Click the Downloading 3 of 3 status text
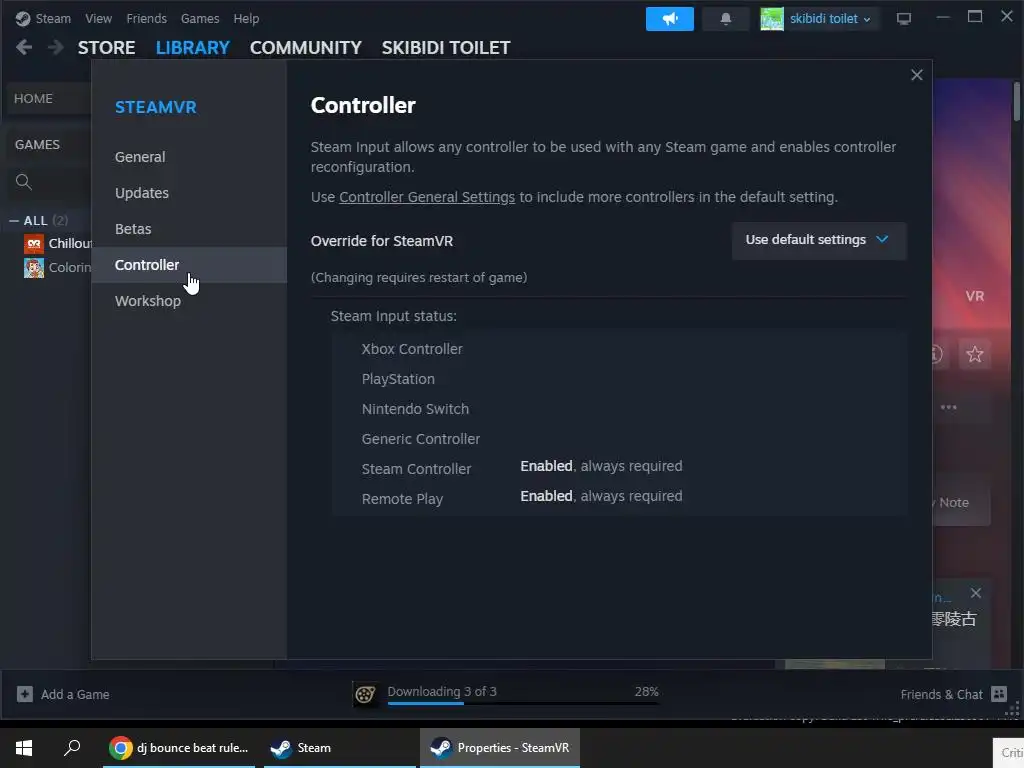The image size is (1024, 768). [x=441, y=691]
